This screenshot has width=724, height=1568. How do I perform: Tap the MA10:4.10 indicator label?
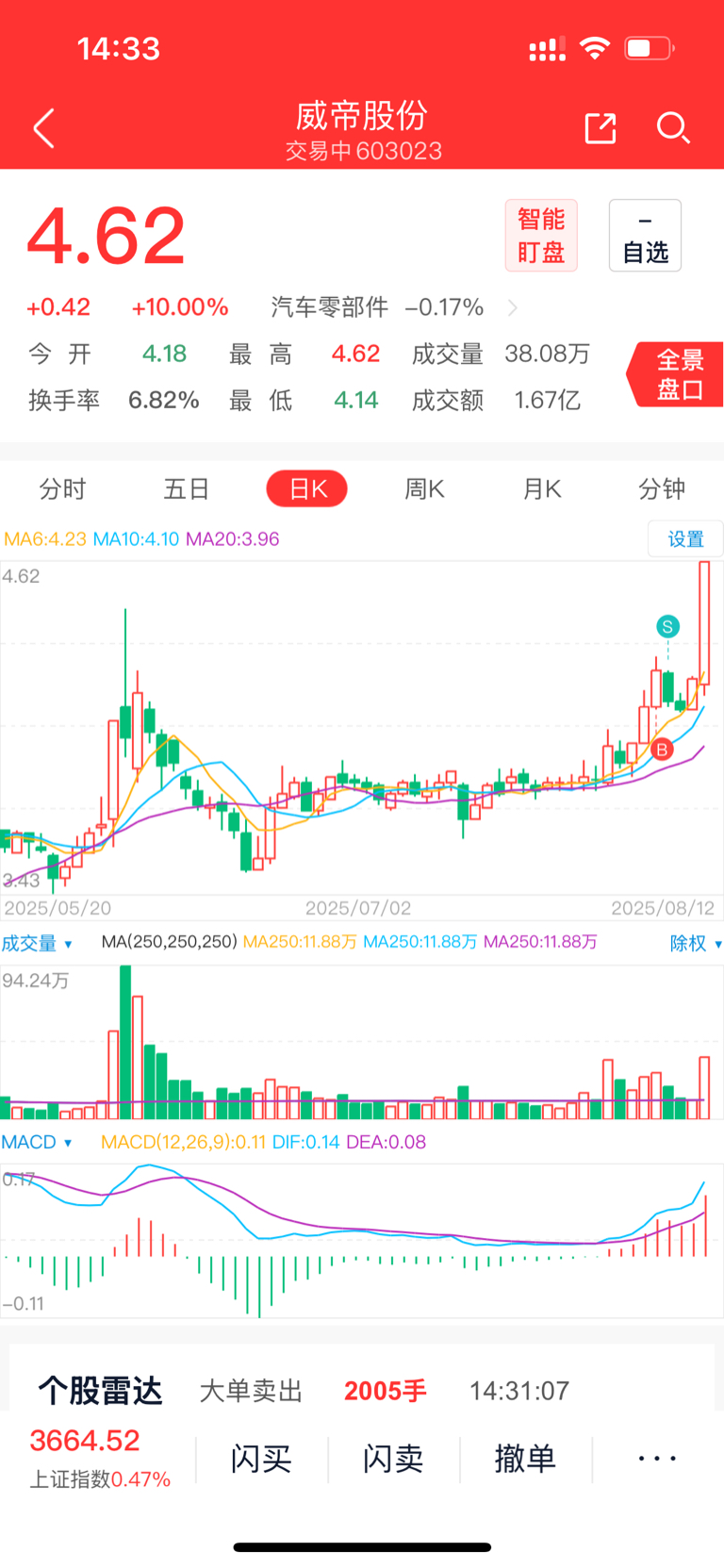pyautogui.click(x=137, y=539)
